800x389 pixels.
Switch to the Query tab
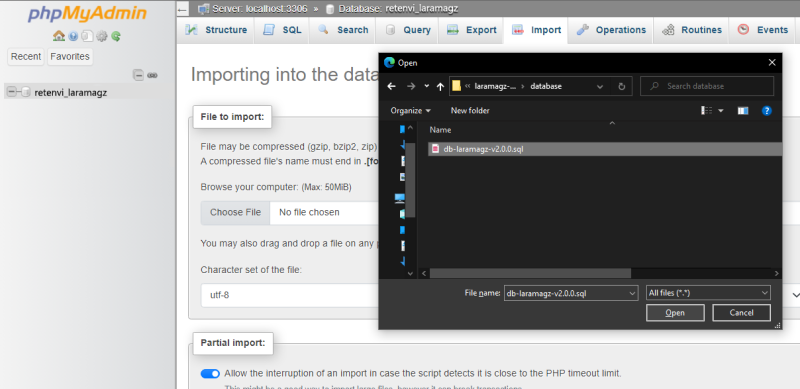point(408,30)
